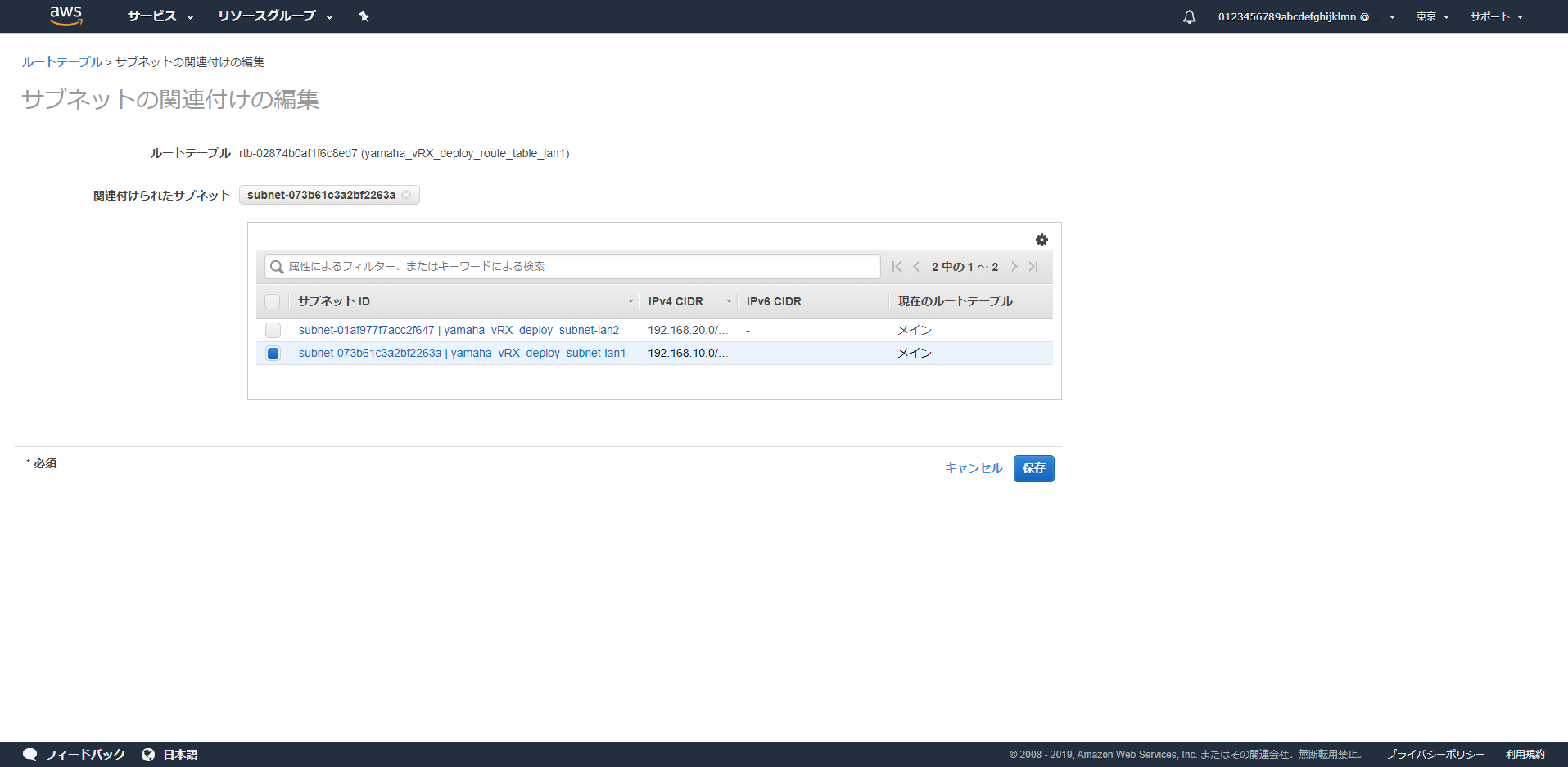Jump to last page of subnets

(x=1033, y=267)
